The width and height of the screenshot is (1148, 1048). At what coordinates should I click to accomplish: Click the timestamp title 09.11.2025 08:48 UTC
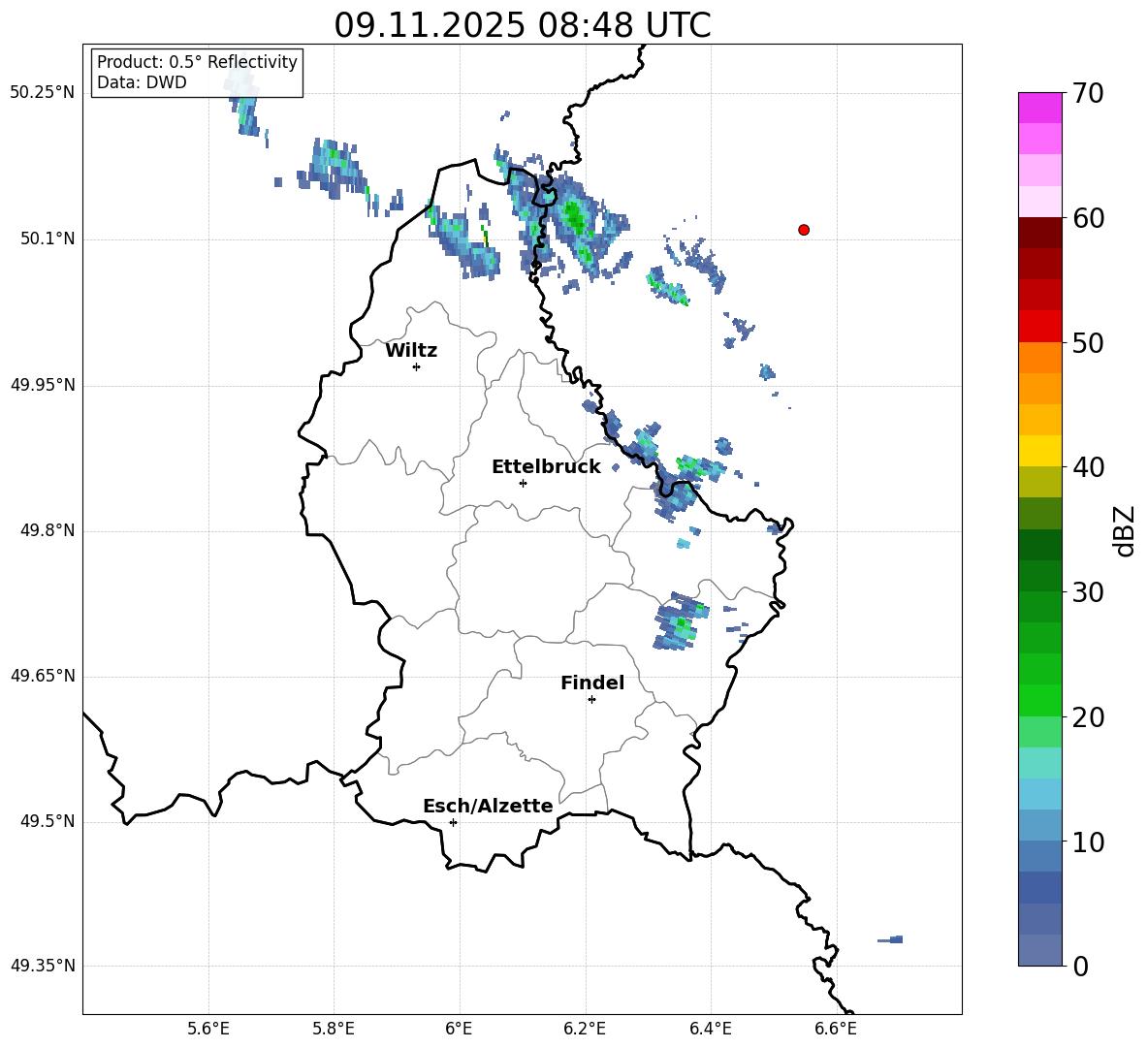pos(522,25)
